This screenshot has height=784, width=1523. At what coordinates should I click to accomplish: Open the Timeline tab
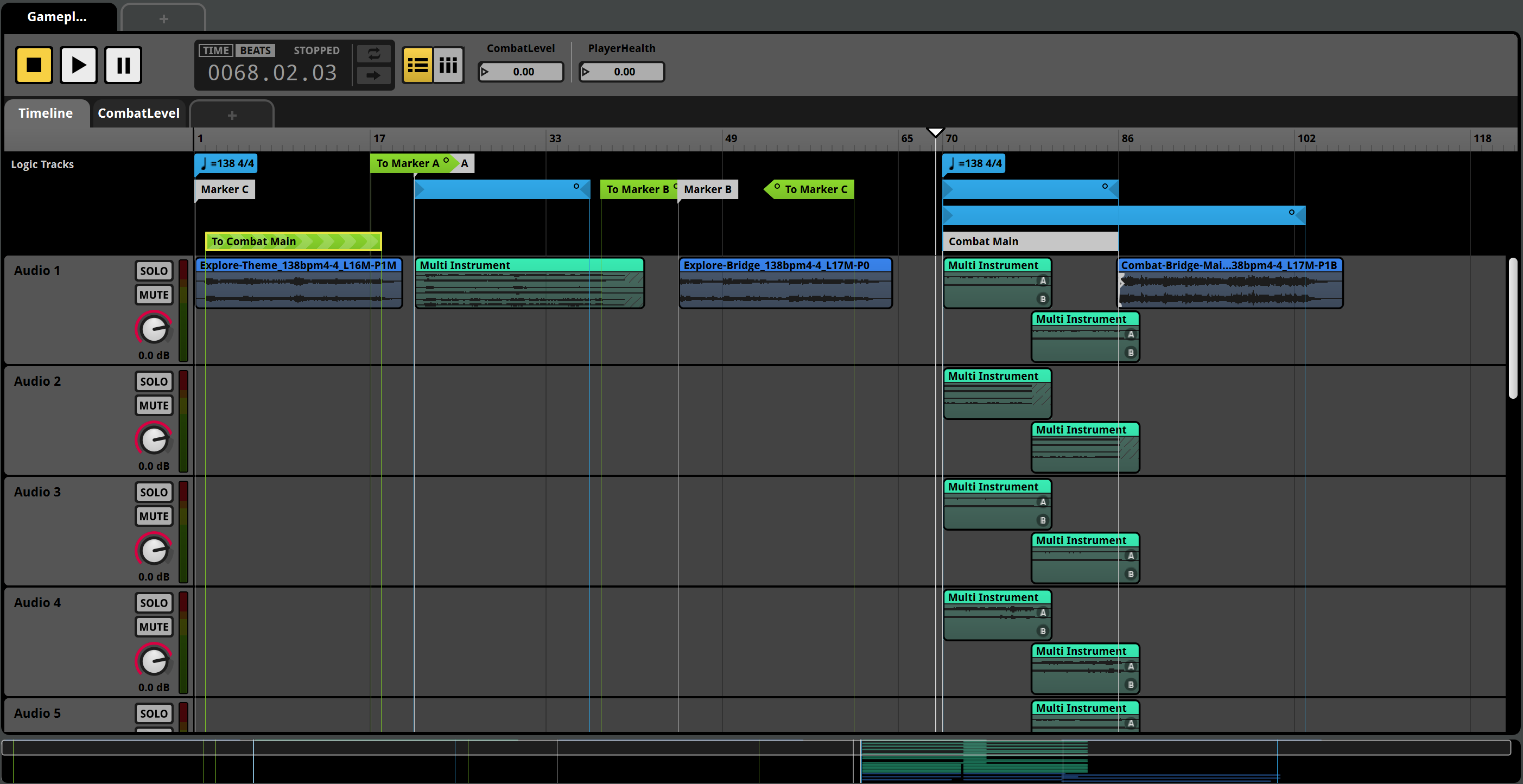point(46,113)
